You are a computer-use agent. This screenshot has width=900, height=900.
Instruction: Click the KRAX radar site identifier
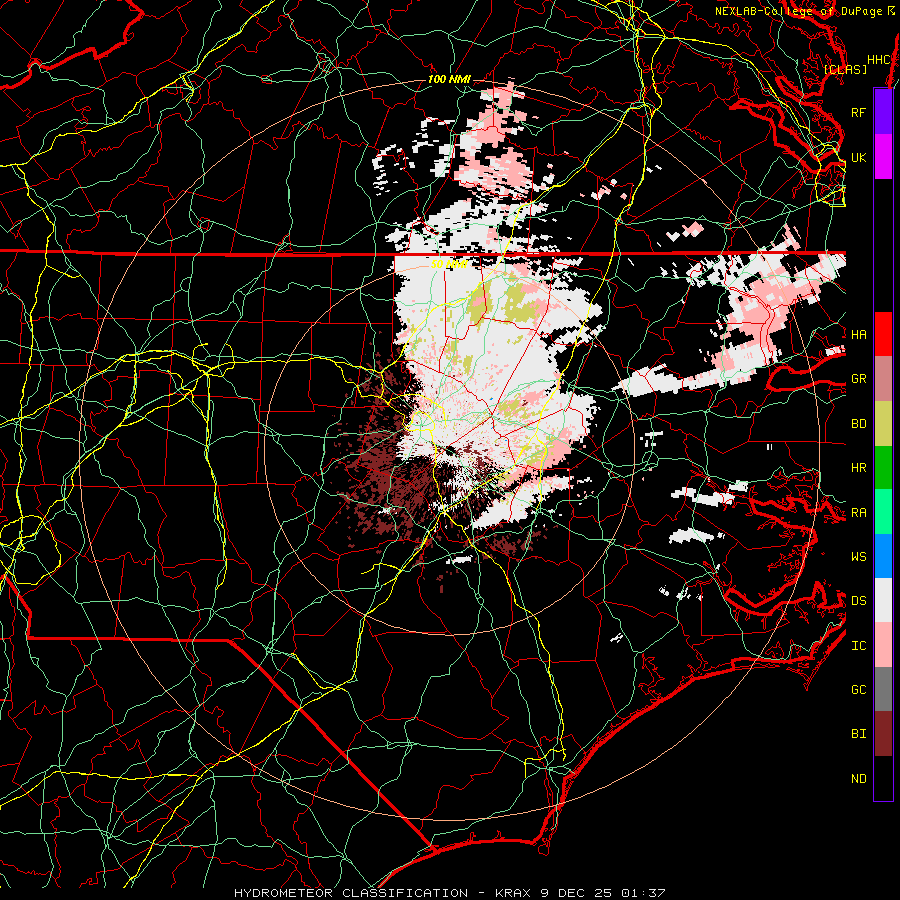[x=513, y=893]
